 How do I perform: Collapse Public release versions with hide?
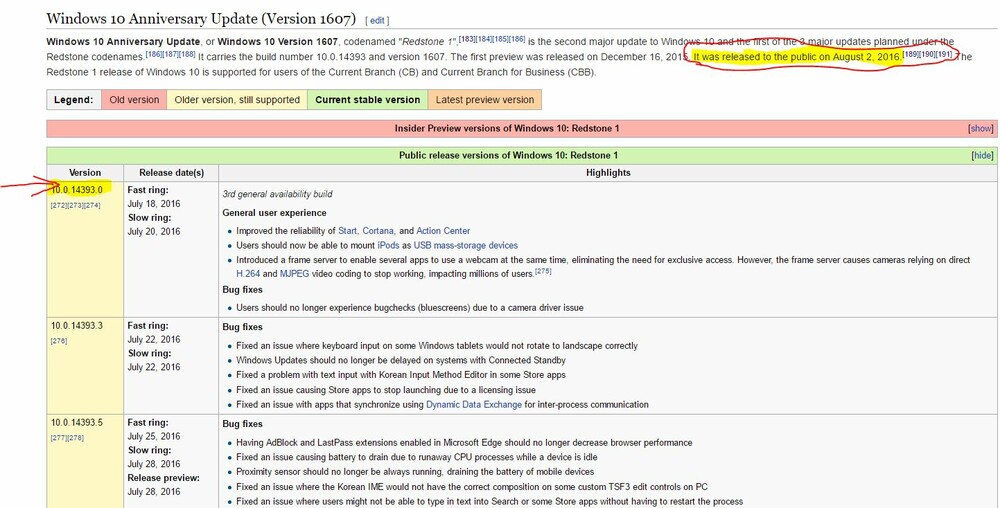(982, 156)
